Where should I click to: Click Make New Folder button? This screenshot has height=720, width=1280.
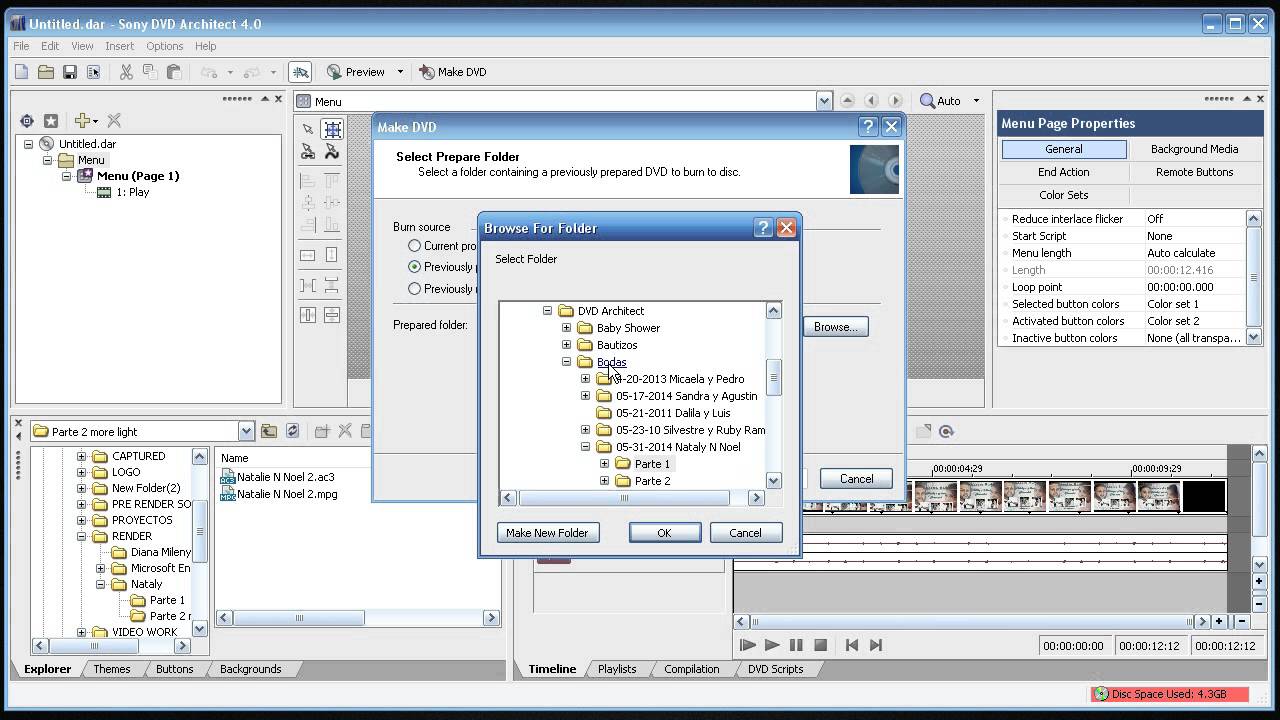(x=547, y=533)
